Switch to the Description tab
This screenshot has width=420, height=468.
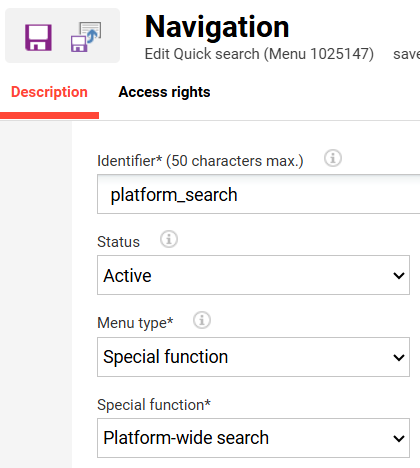click(49, 92)
